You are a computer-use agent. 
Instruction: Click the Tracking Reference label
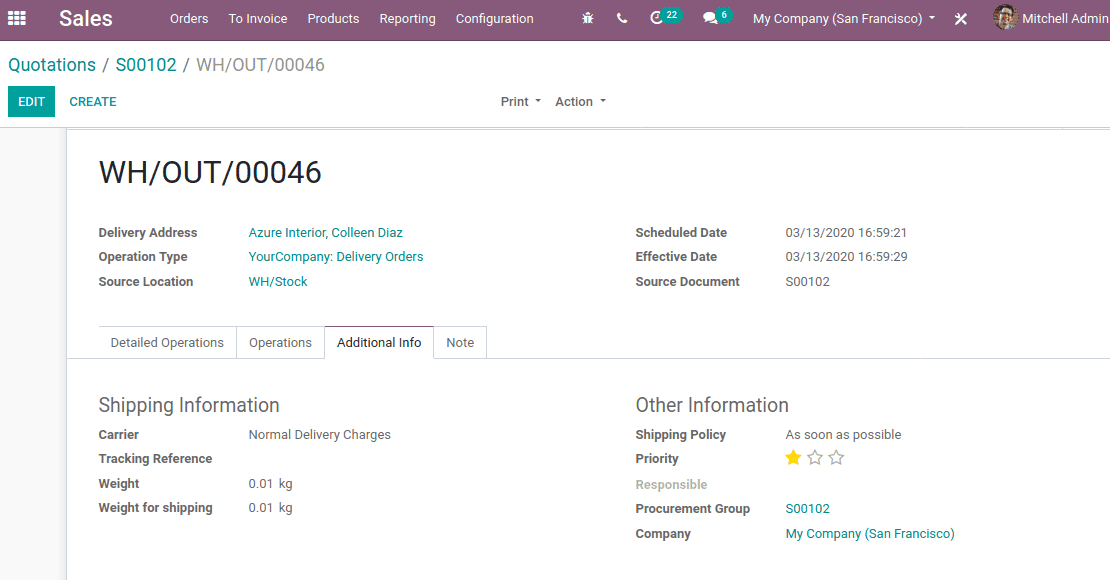[155, 458]
